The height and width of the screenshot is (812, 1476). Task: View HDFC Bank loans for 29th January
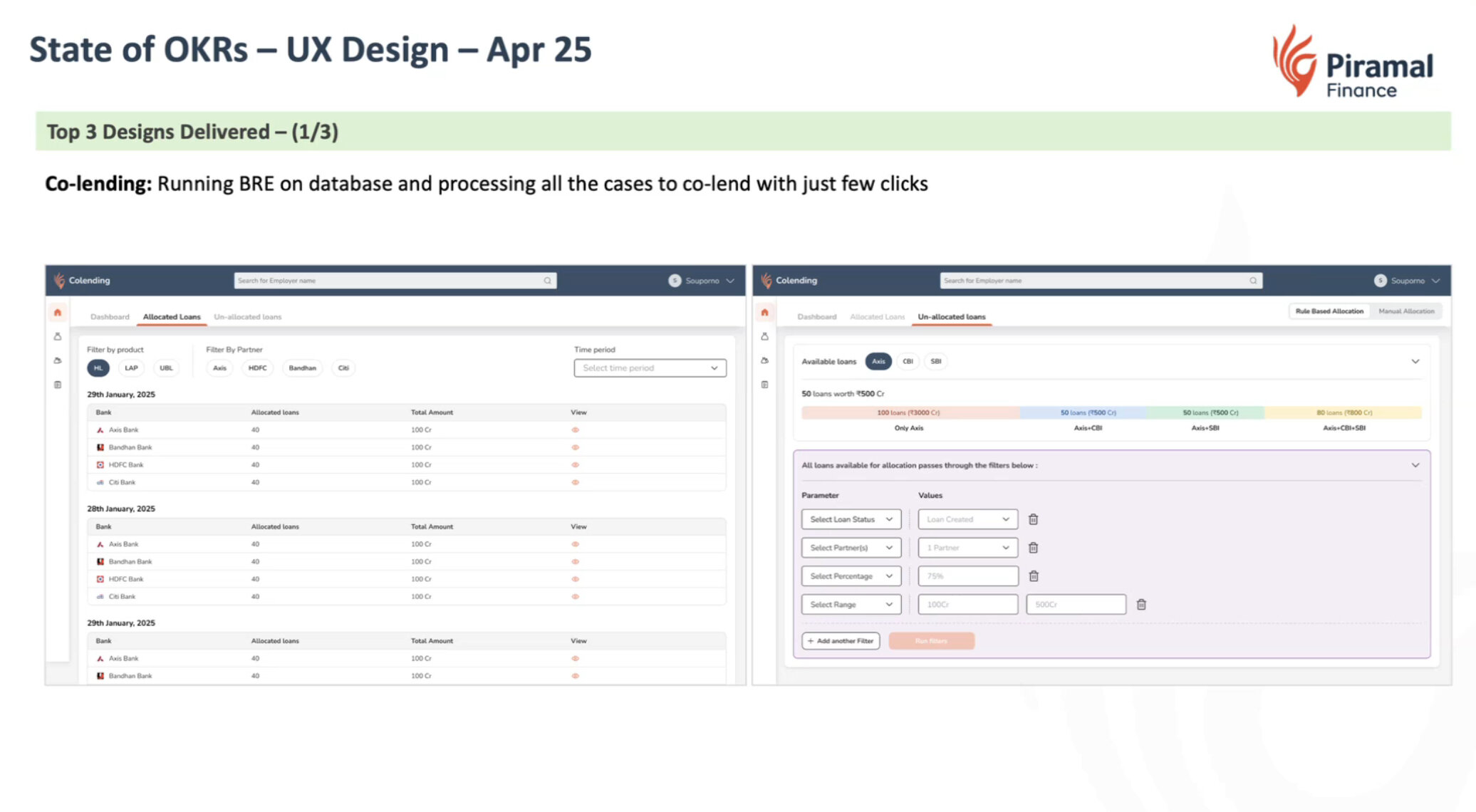[575, 465]
